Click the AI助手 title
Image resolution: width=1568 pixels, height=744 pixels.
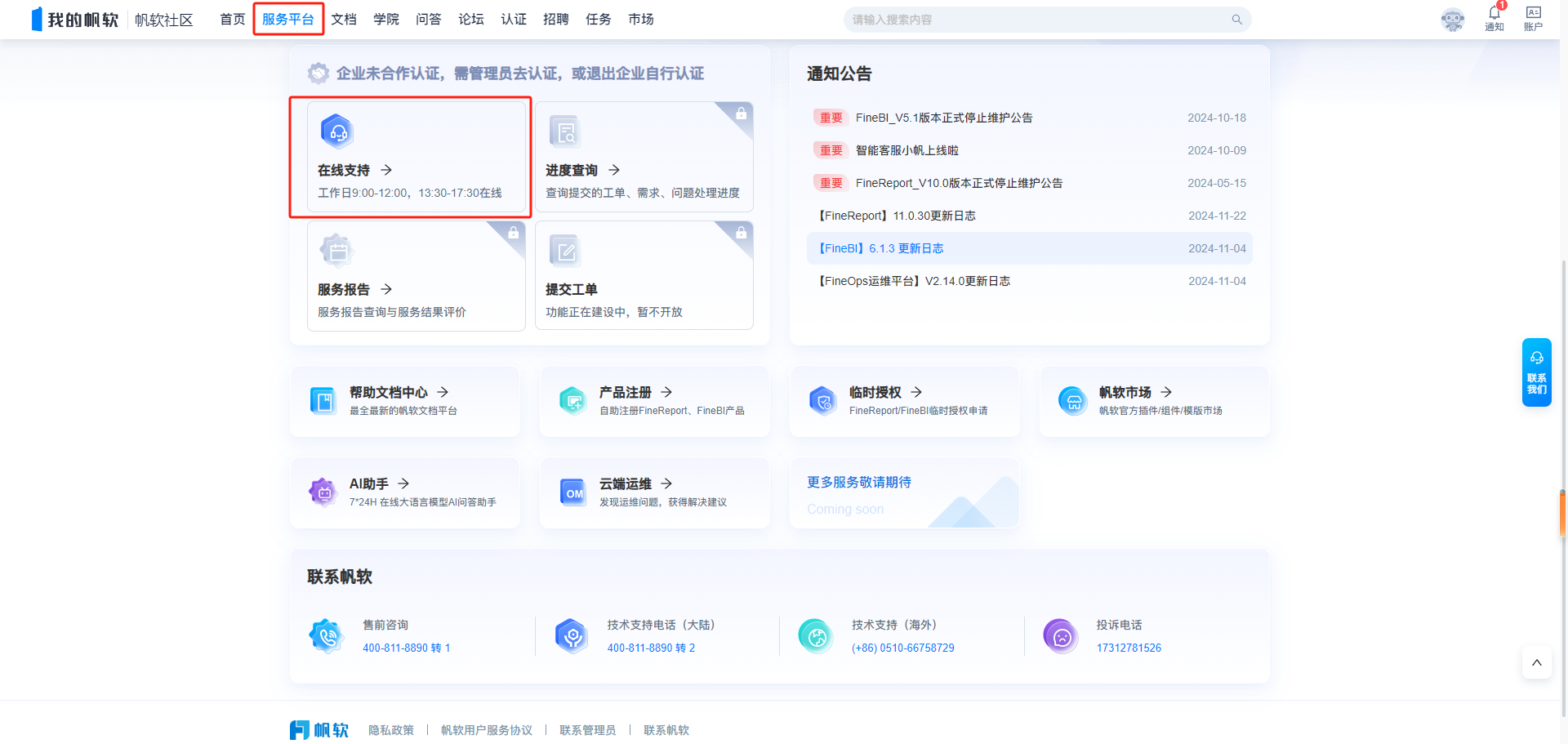point(369,483)
